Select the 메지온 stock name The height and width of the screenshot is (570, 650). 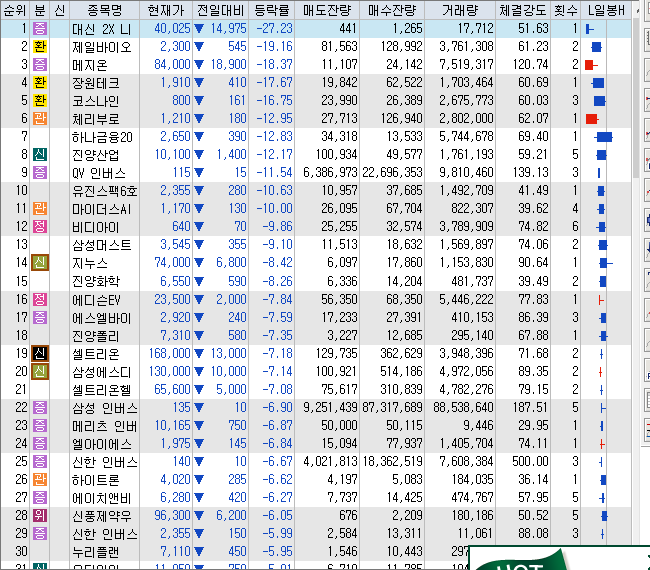tap(90, 65)
